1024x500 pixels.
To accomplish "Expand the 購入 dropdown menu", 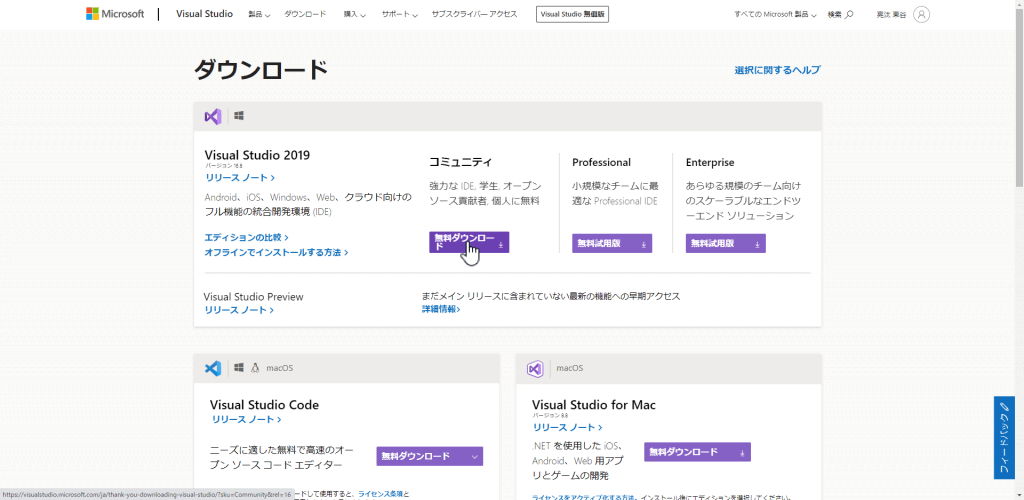I will (x=355, y=14).
